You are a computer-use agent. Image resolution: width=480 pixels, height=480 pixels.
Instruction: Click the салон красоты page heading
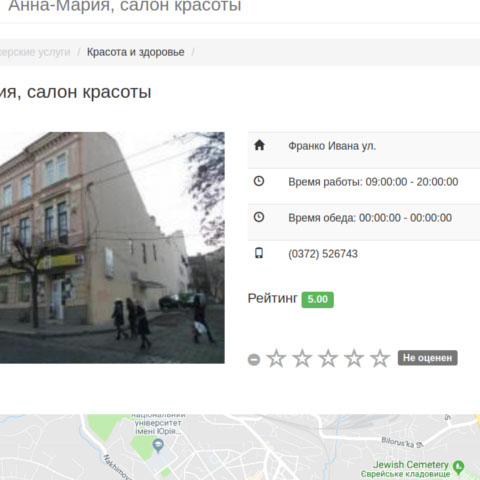pyautogui.click(x=76, y=92)
